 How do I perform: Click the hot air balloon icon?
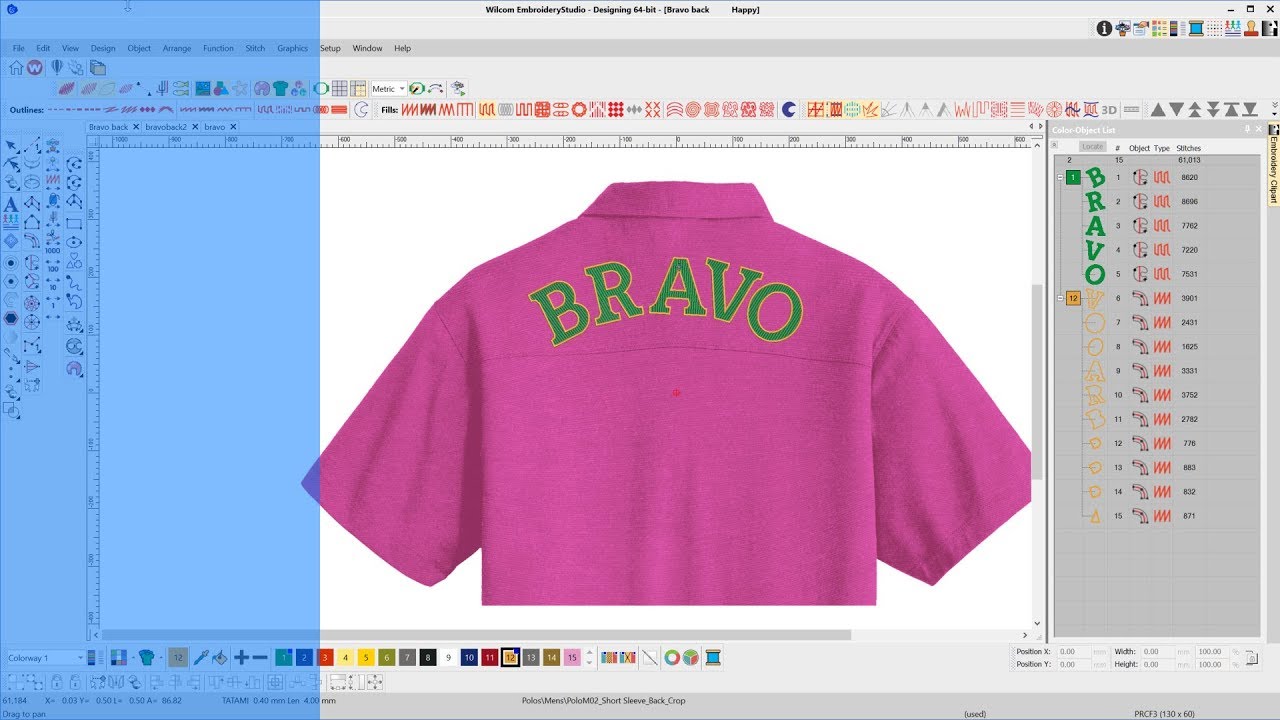pyautogui.click(x=57, y=68)
